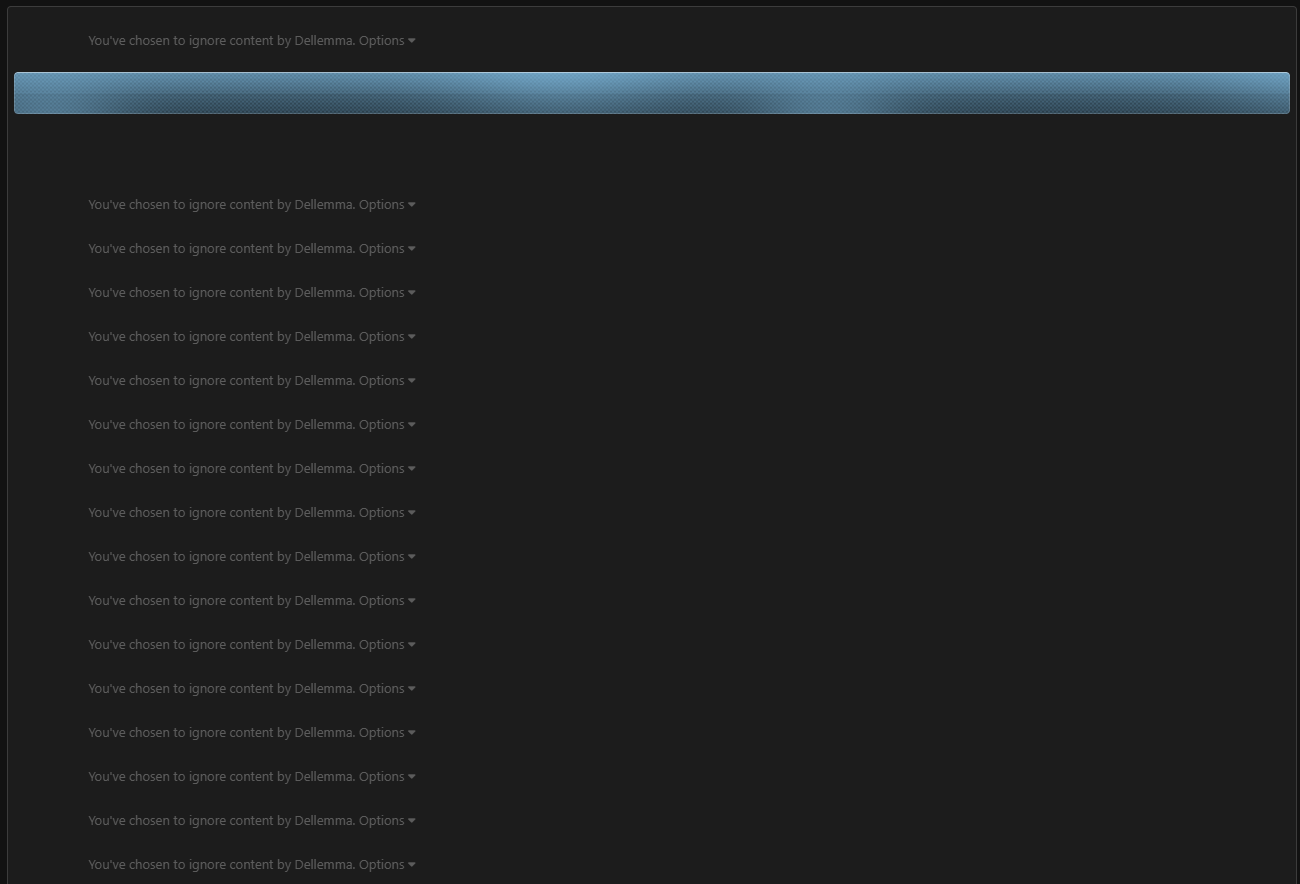Image resolution: width=1300 pixels, height=884 pixels.
Task: Open the Options dropdown above the blue bar
Action: coord(387,41)
